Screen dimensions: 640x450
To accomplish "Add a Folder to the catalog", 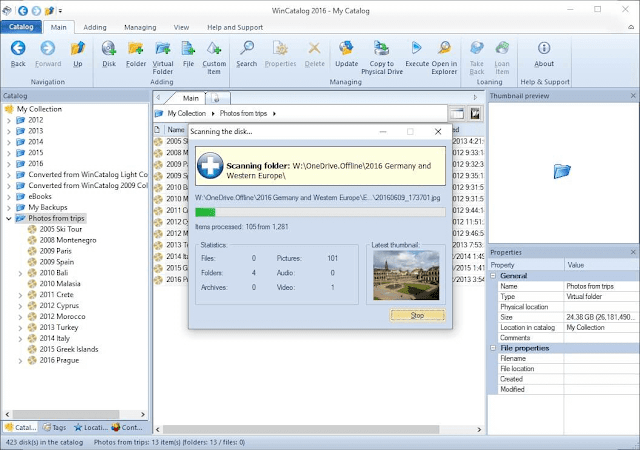I will pos(136,48).
